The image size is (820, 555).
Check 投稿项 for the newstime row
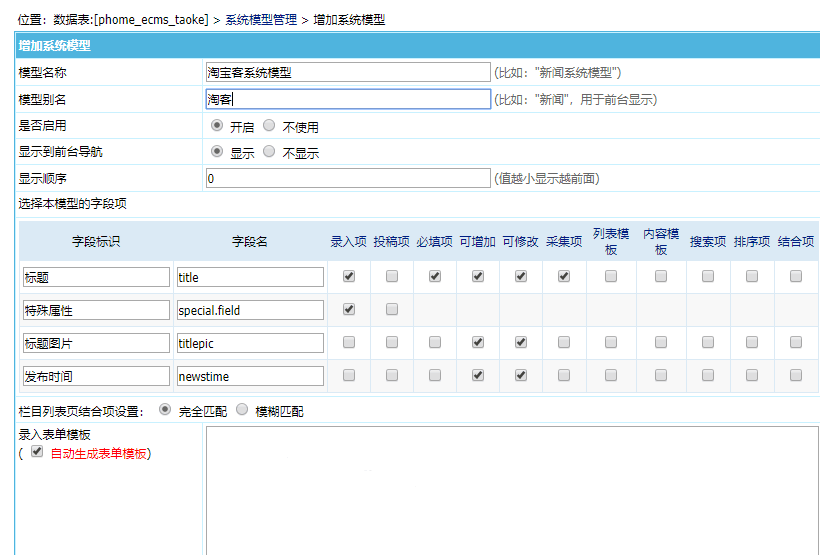[392, 375]
